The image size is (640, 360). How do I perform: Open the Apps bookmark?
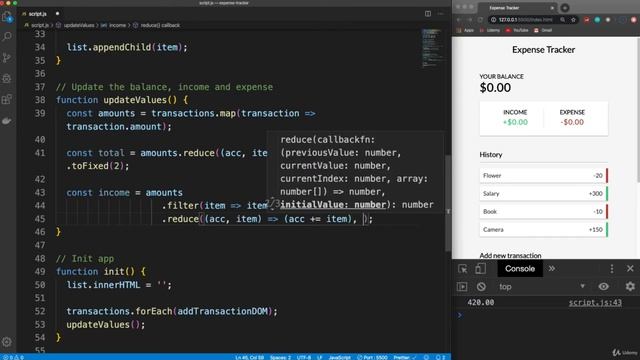(465, 30)
